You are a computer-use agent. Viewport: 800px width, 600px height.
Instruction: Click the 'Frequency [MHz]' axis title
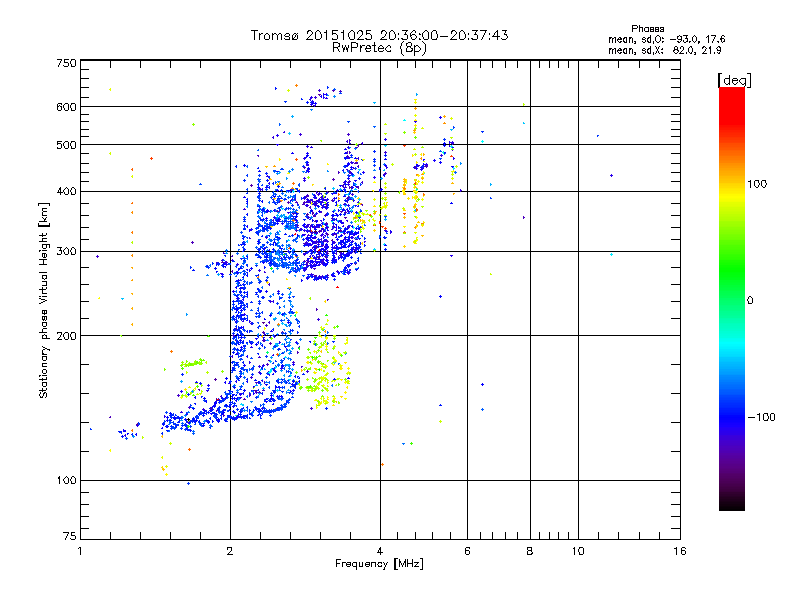pyautogui.click(x=379, y=564)
